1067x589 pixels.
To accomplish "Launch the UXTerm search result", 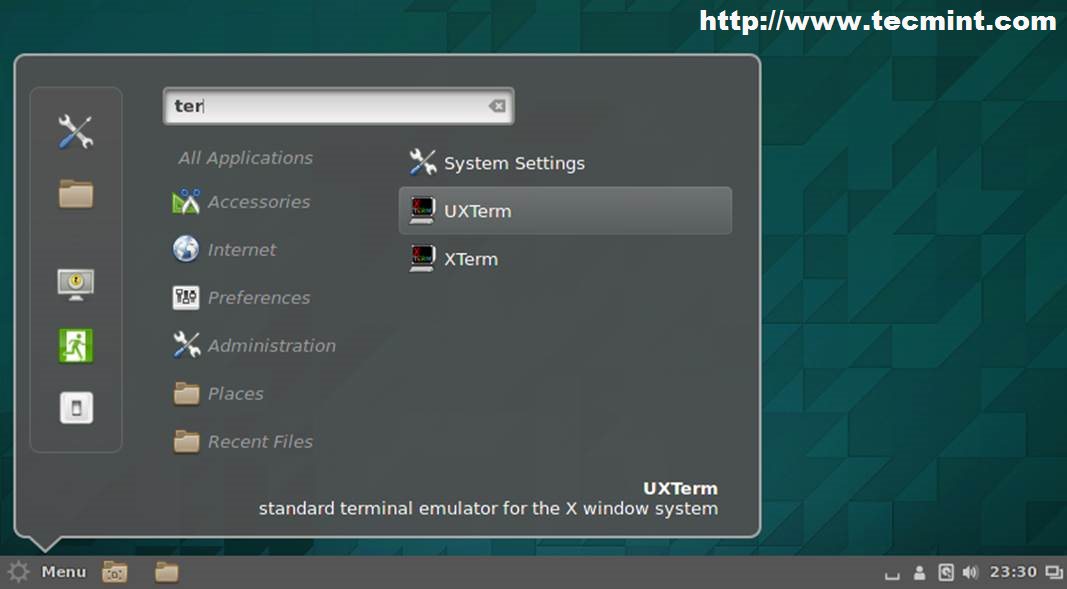I will tap(565, 211).
